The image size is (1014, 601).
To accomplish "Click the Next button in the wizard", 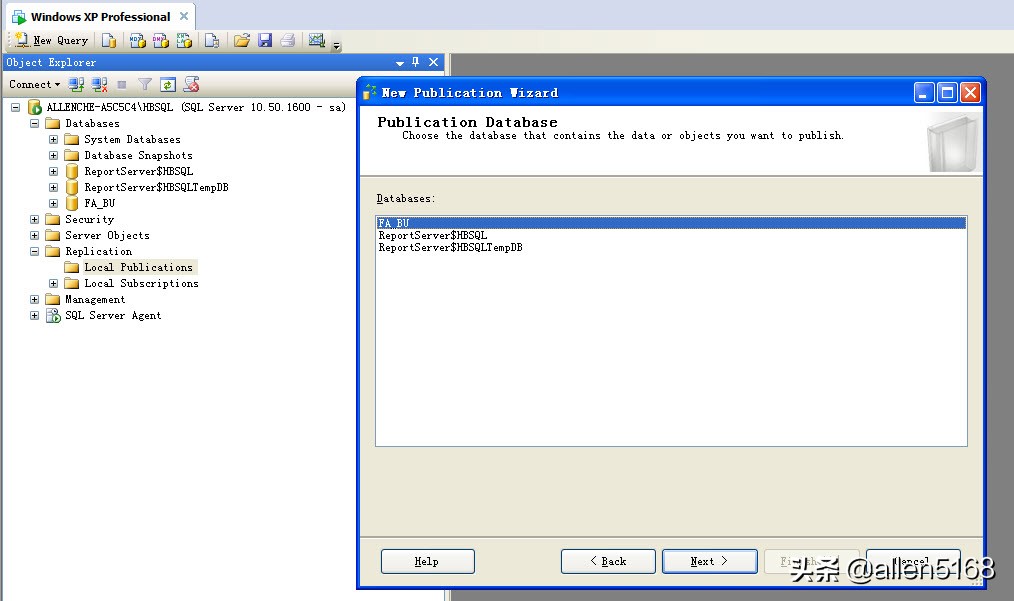I will 709,561.
